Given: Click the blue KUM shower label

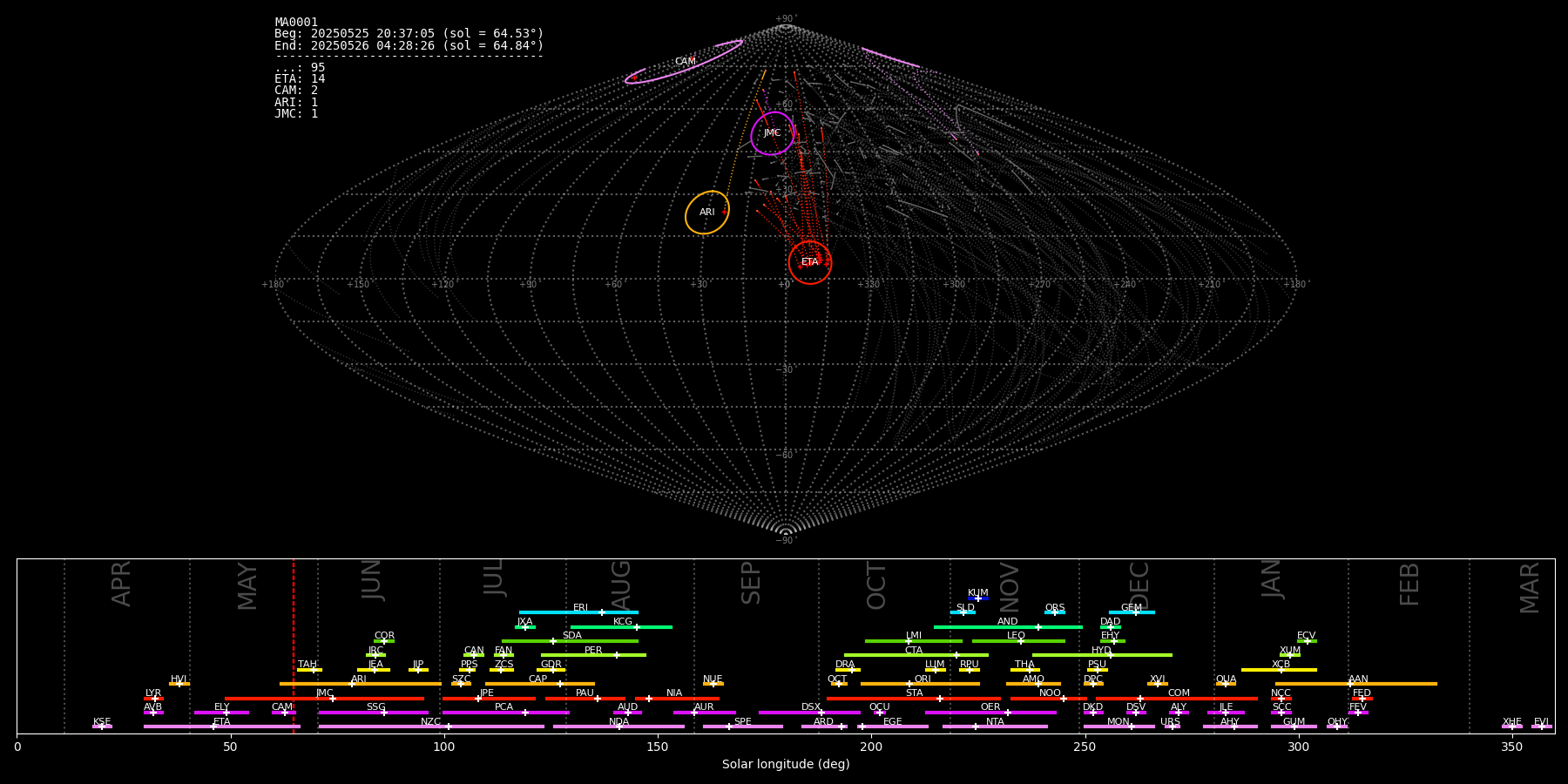Looking at the screenshot, I should point(978,593).
